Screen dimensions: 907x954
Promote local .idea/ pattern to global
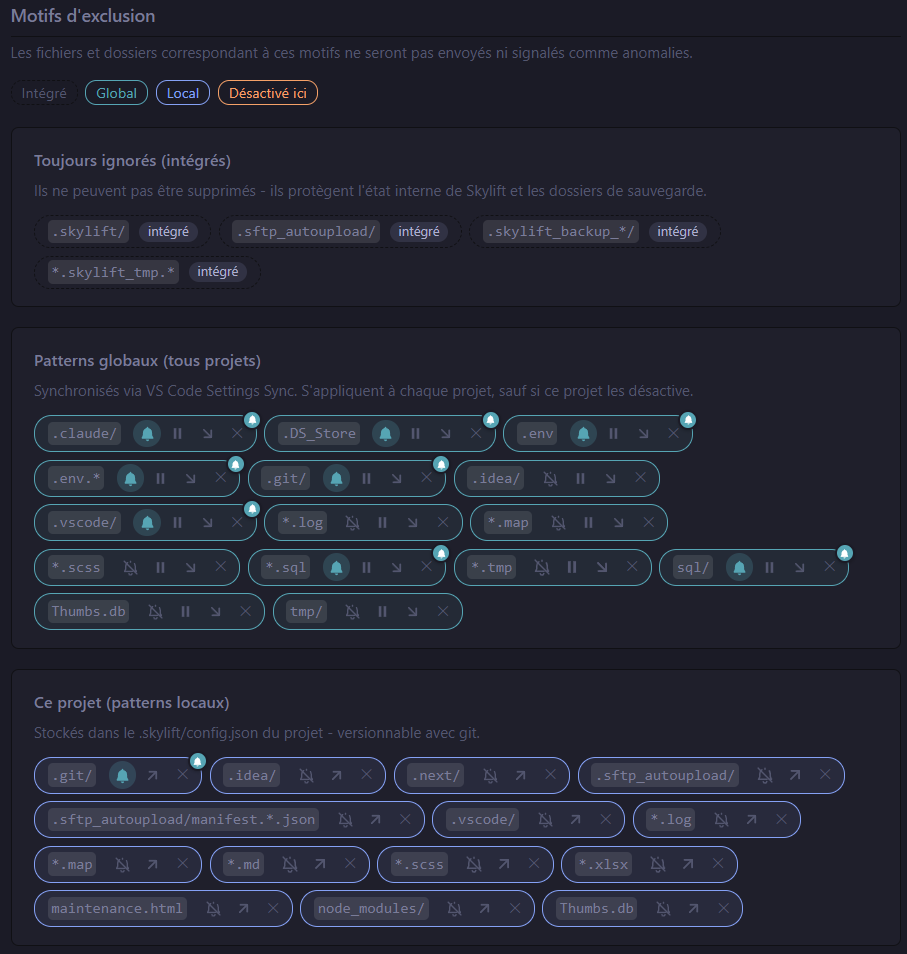[336, 776]
